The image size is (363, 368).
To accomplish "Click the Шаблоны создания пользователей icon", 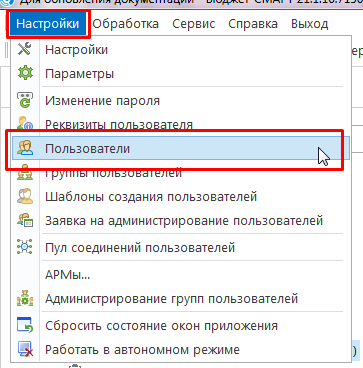I will click(25, 197).
